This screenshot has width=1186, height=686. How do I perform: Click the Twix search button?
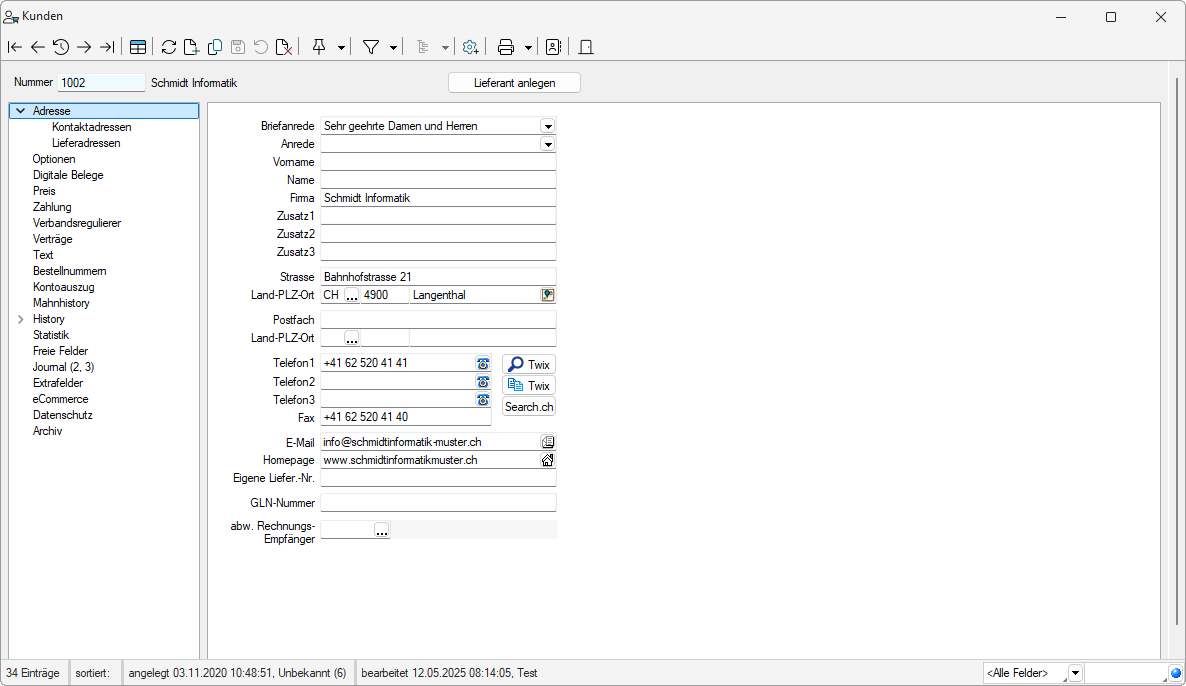(x=529, y=365)
